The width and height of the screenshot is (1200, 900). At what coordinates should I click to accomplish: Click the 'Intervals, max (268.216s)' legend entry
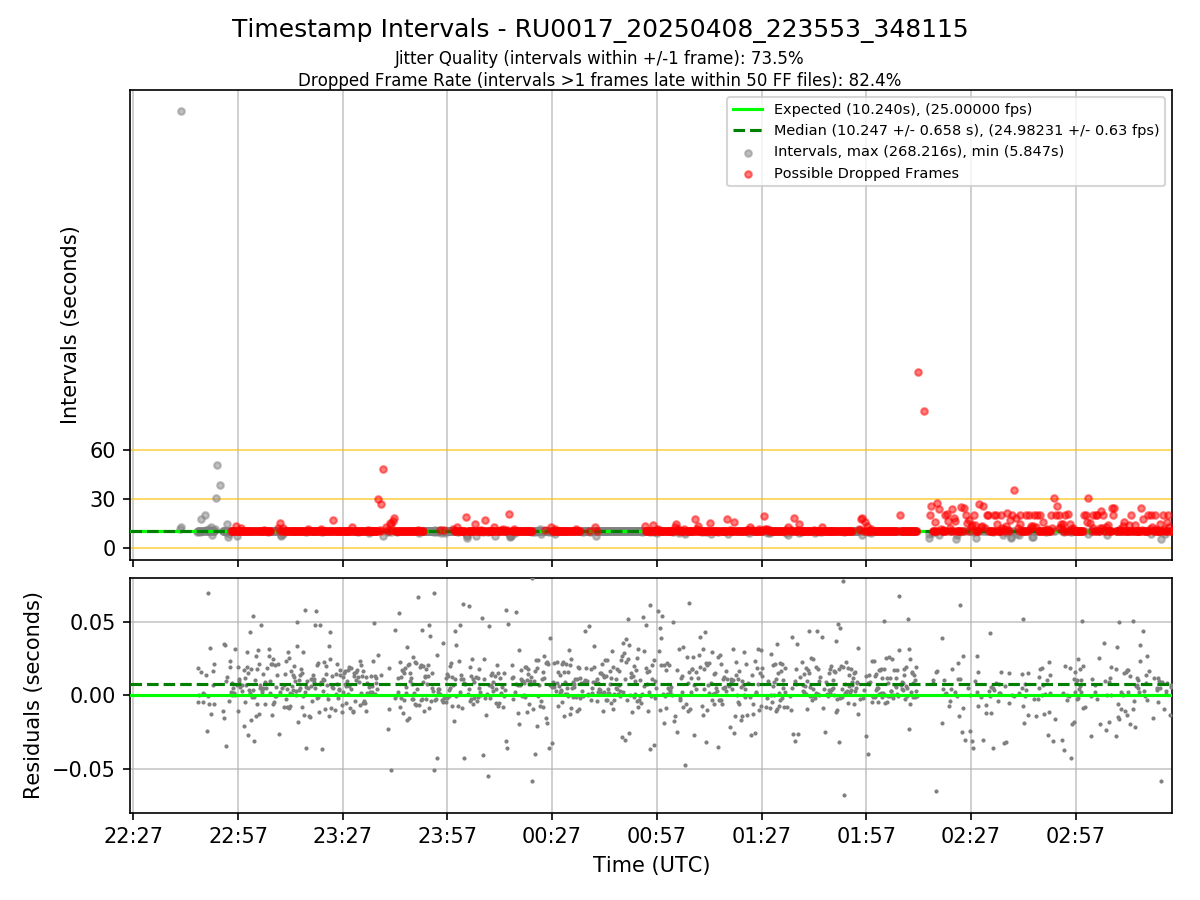tap(919, 151)
